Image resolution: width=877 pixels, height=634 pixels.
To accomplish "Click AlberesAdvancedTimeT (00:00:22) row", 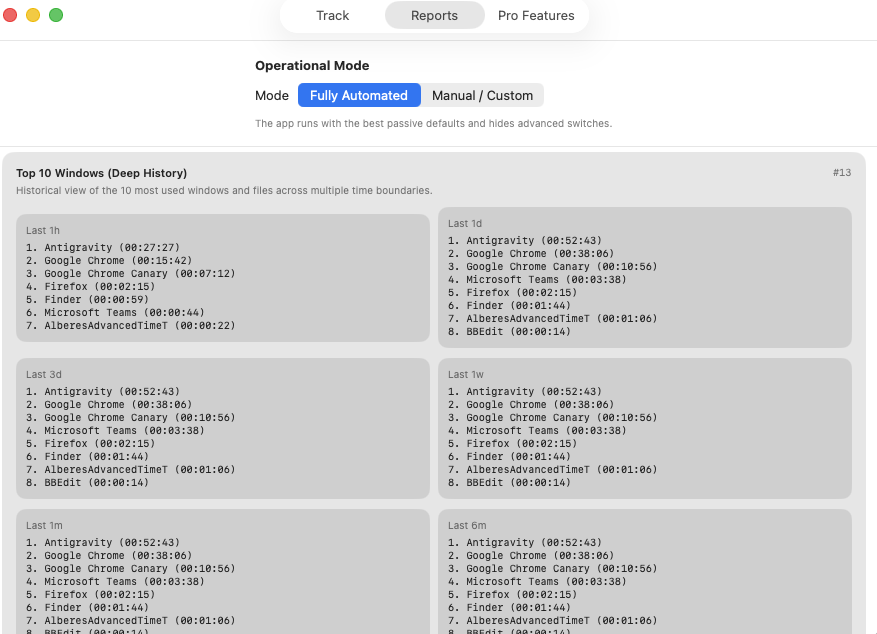I will pos(130,325).
